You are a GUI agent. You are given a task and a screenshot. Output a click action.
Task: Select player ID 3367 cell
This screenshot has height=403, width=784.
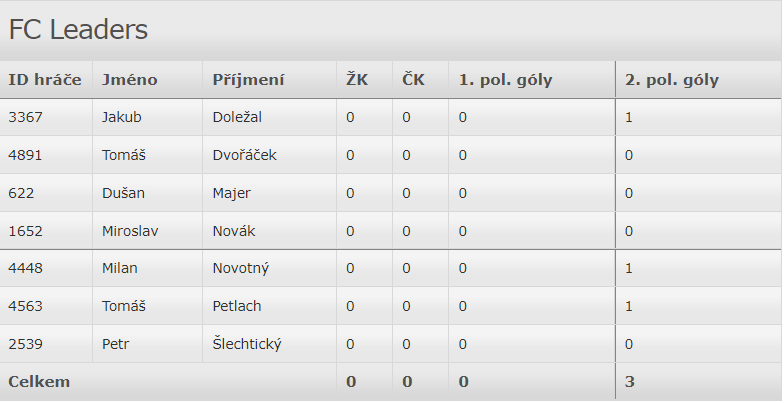point(26,117)
